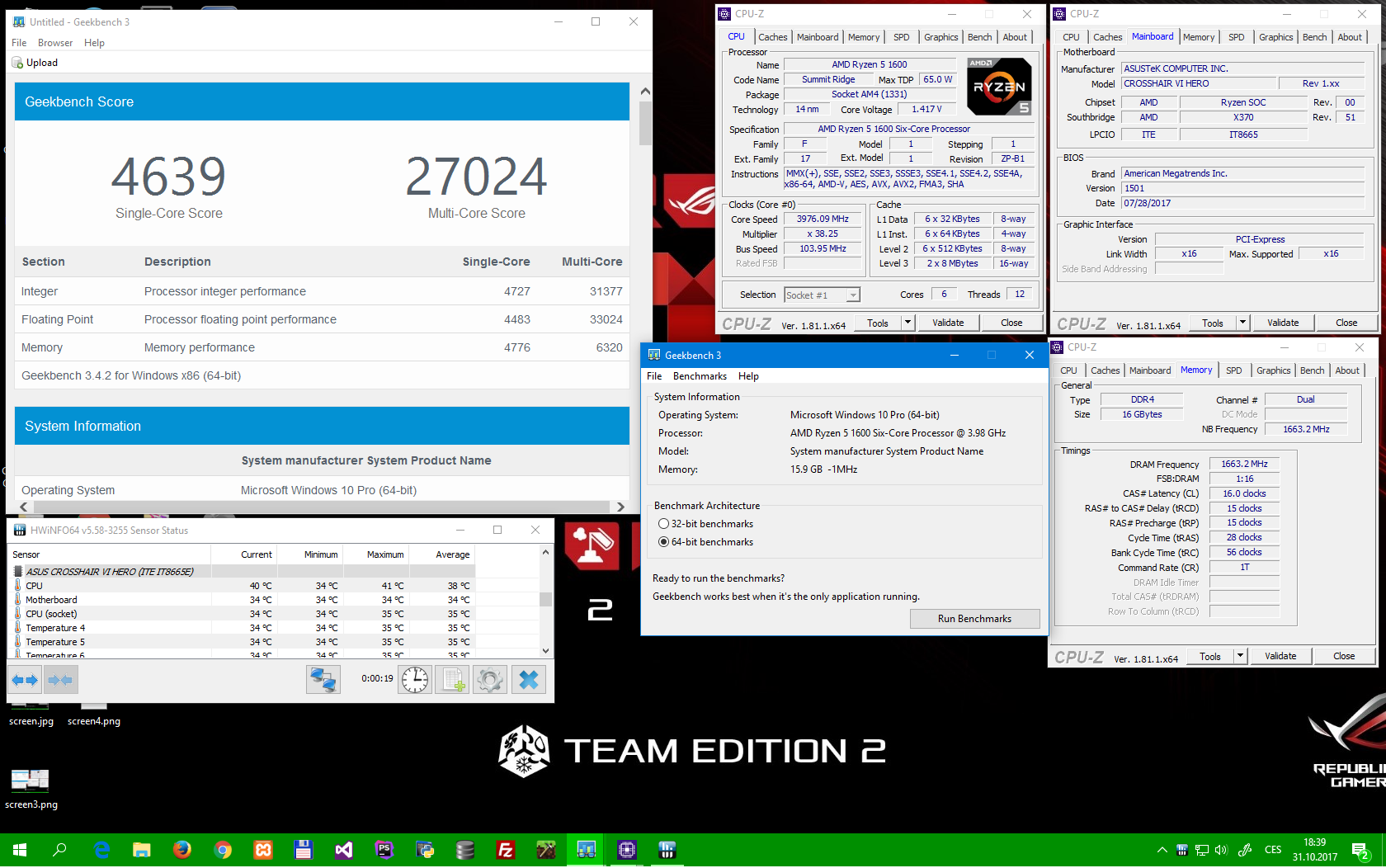Select 32-bit benchmarks radio button

(663, 524)
